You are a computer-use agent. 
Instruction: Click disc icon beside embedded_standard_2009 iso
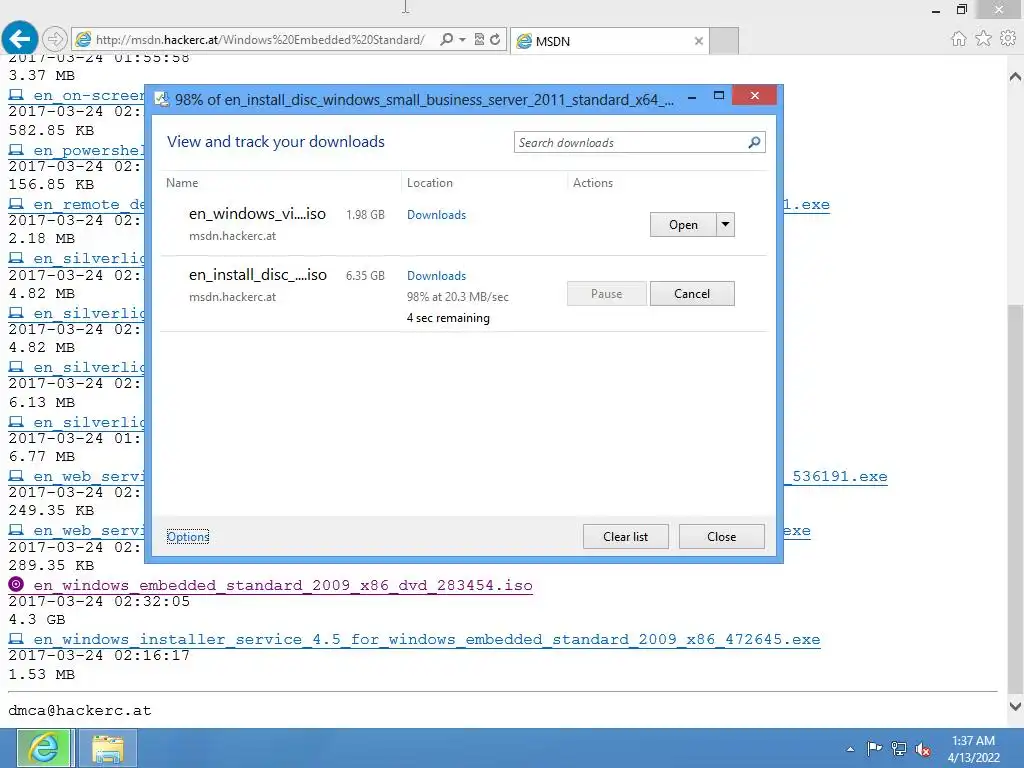click(x=16, y=584)
